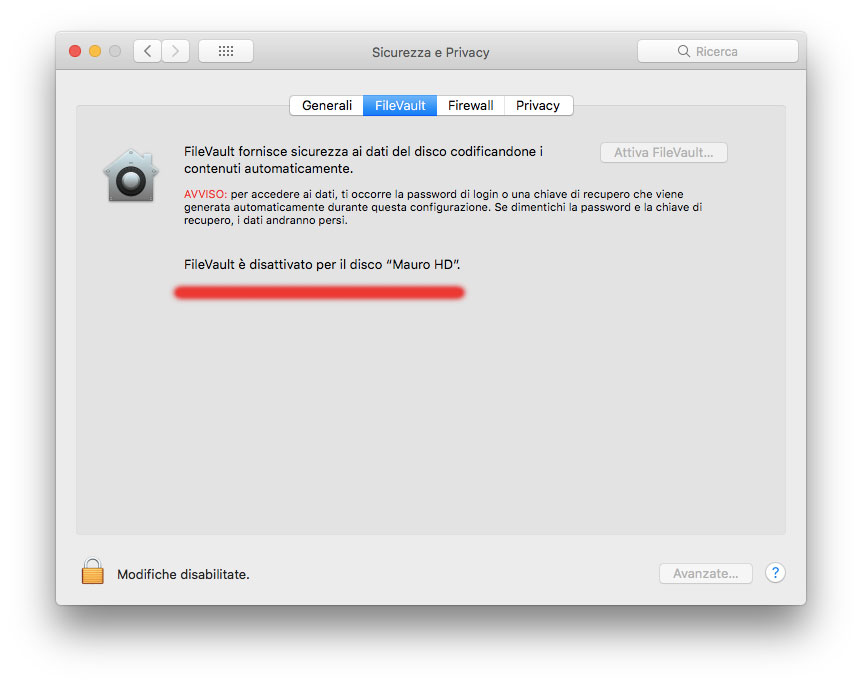Open the Firewall tab
862x685 pixels.
(x=471, y=106)
